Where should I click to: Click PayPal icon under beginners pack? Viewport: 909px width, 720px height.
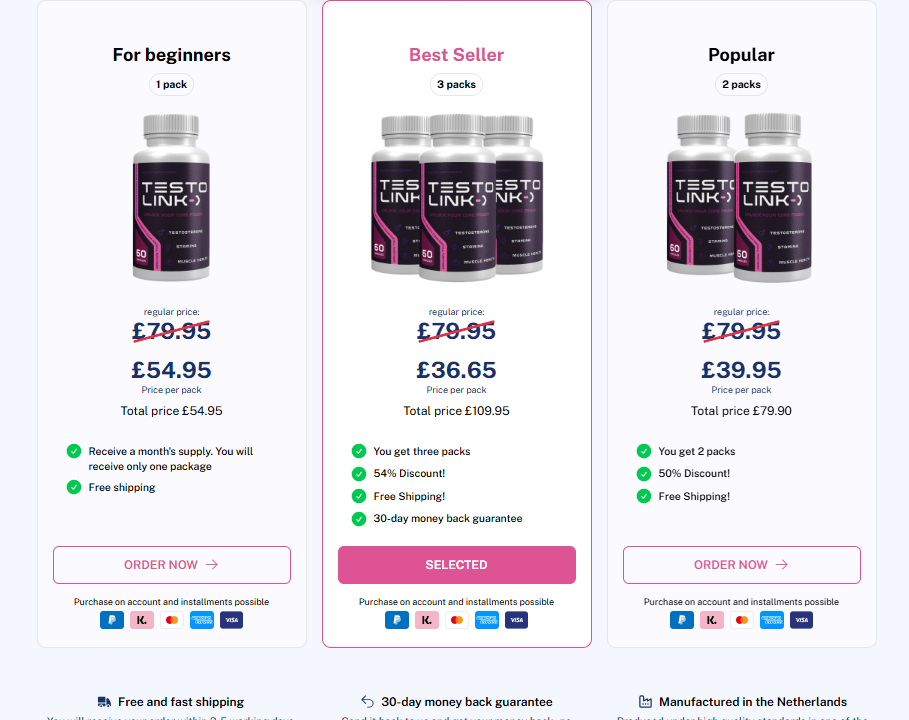(x=112, y=620)
